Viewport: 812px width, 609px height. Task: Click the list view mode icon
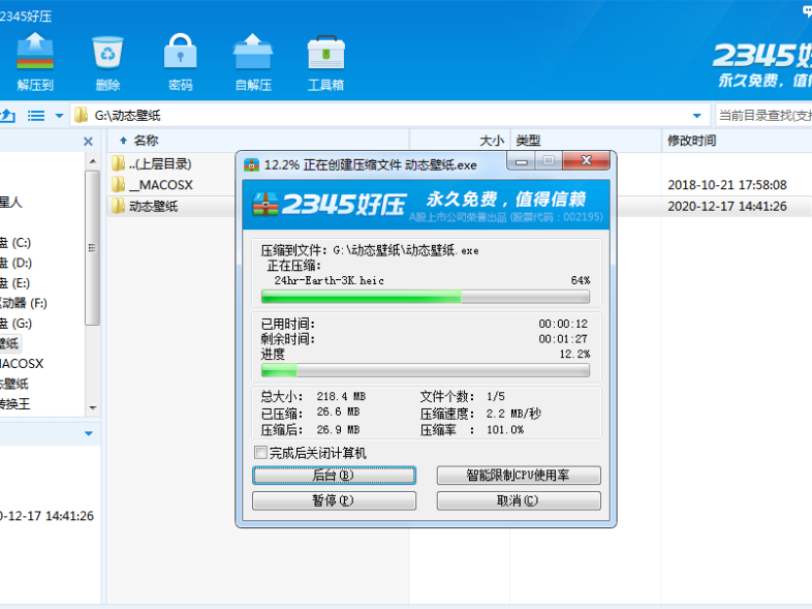(x=36, y=115)
